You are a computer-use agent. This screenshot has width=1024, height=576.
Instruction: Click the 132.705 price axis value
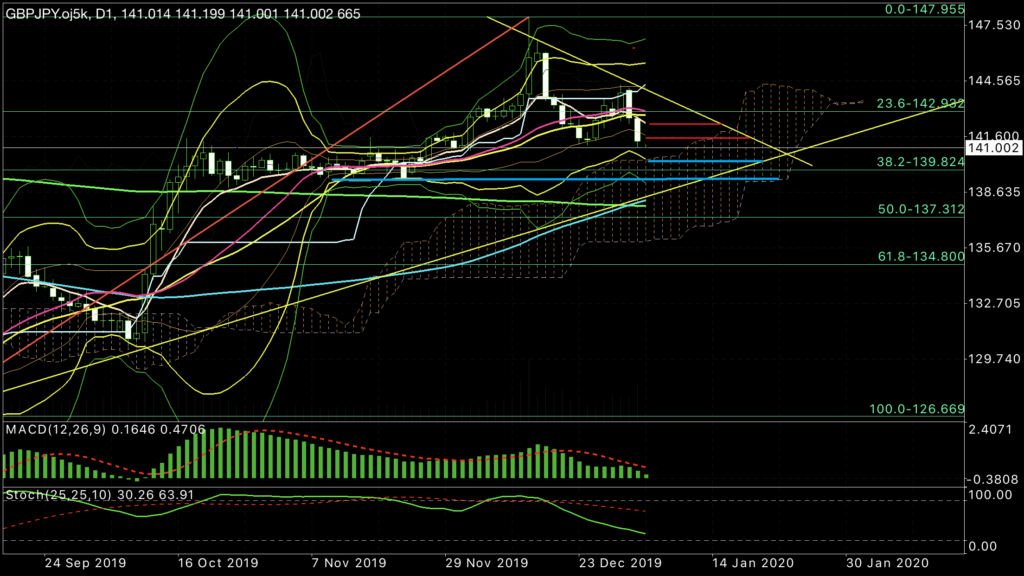(995, 303)
